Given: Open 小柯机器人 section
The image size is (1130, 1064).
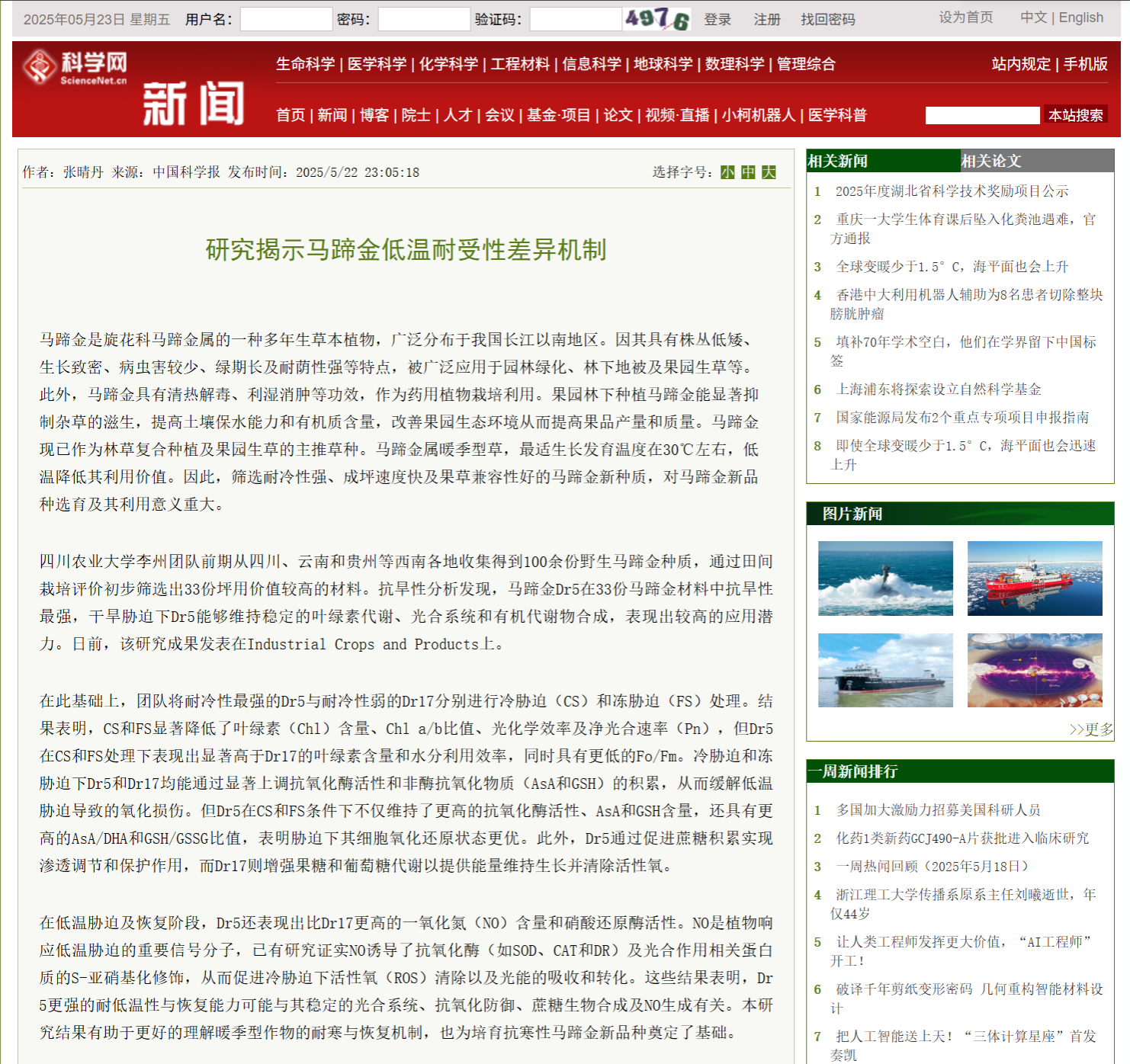Looking at the screenshot, I should pyautogui.click(x=759, y=115).
